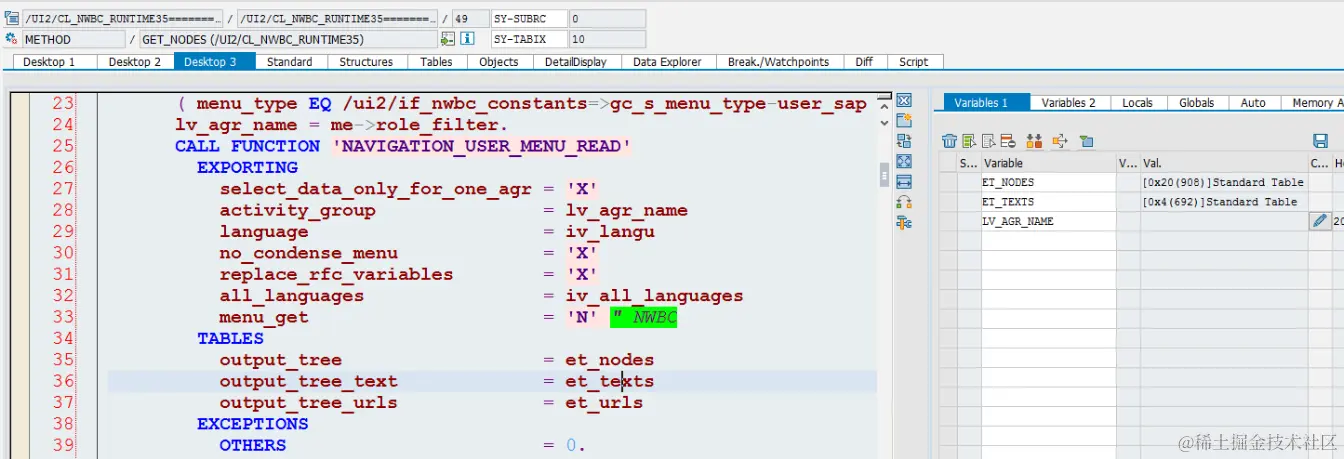This screenshot has height=459, width=1344.
Task: Open the DetailDisplay tab
Action: (x=575, y=61)
